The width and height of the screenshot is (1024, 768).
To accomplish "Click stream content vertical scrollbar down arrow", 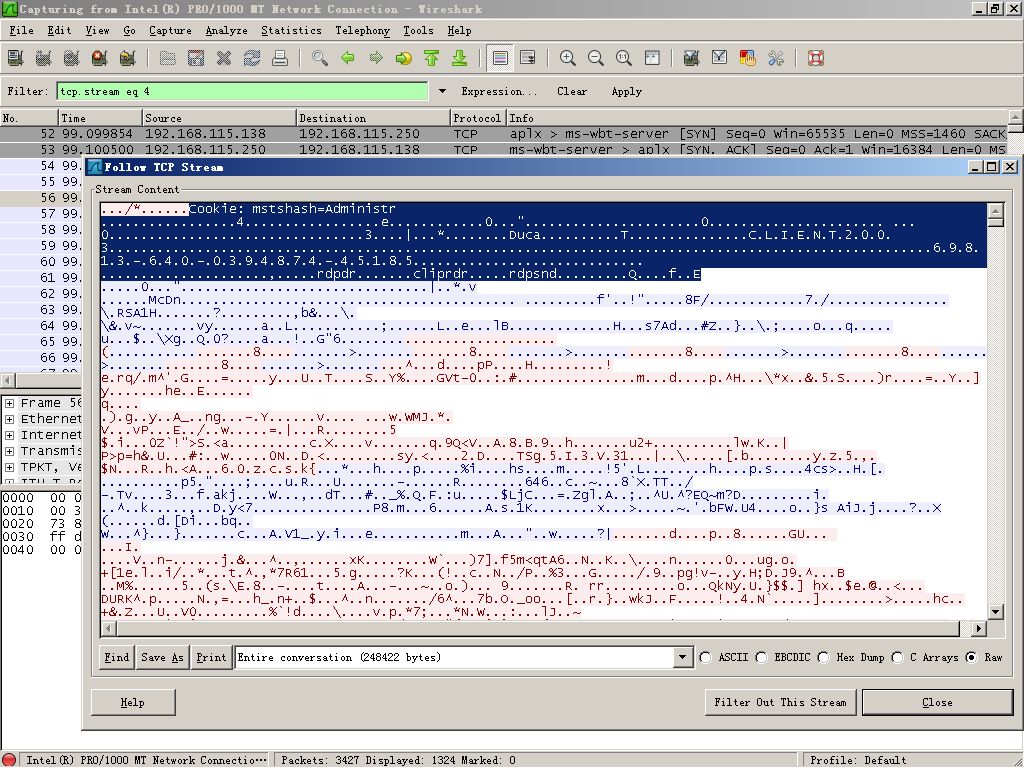I will (996, 611).
